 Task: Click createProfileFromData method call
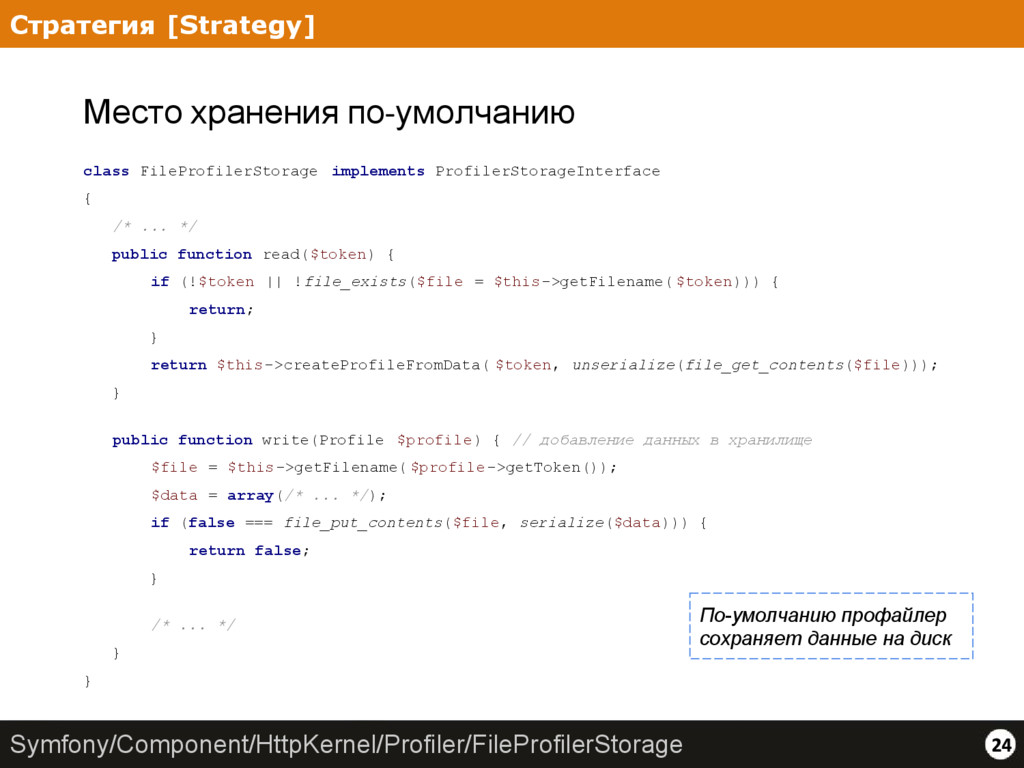(381, 365)
